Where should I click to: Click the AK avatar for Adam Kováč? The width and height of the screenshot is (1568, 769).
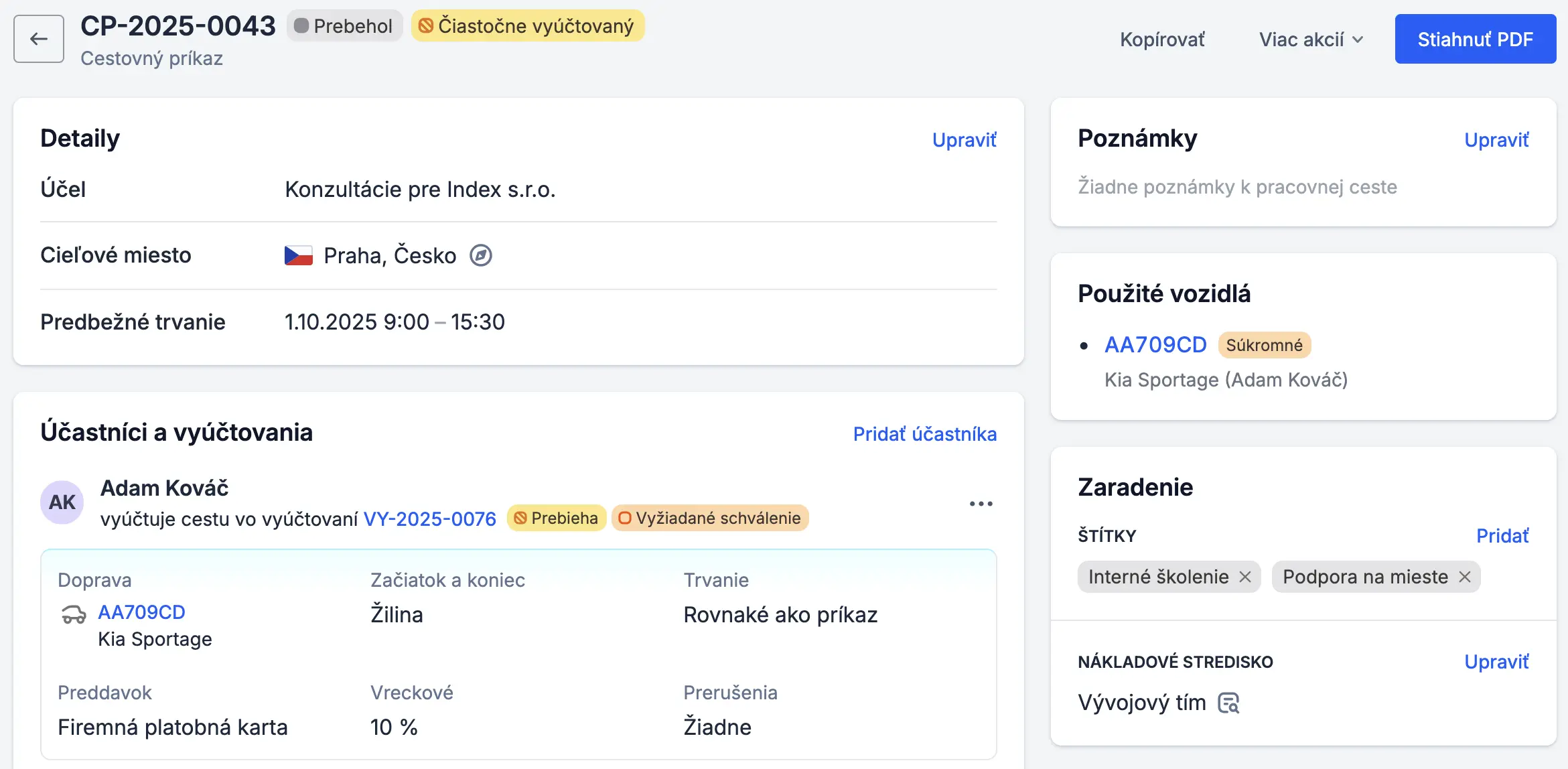point(62,502)
